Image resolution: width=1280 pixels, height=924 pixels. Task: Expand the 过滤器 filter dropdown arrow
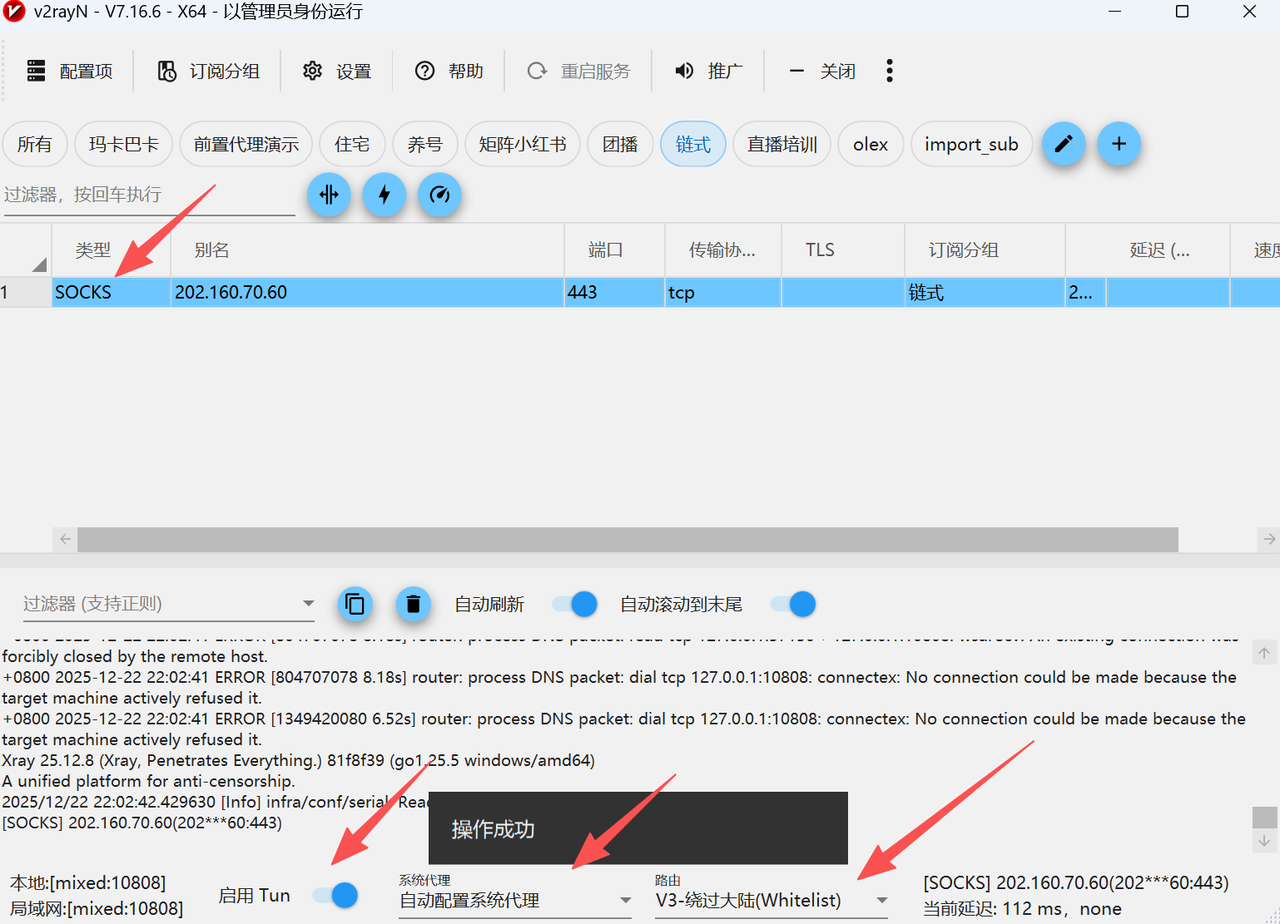308,604
